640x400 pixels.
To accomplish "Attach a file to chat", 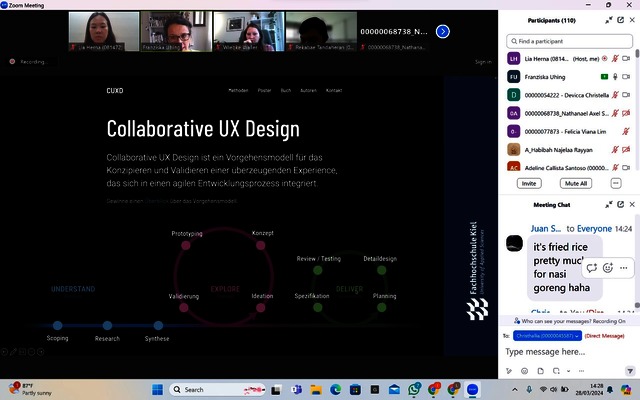I will (x=540, y=371).
